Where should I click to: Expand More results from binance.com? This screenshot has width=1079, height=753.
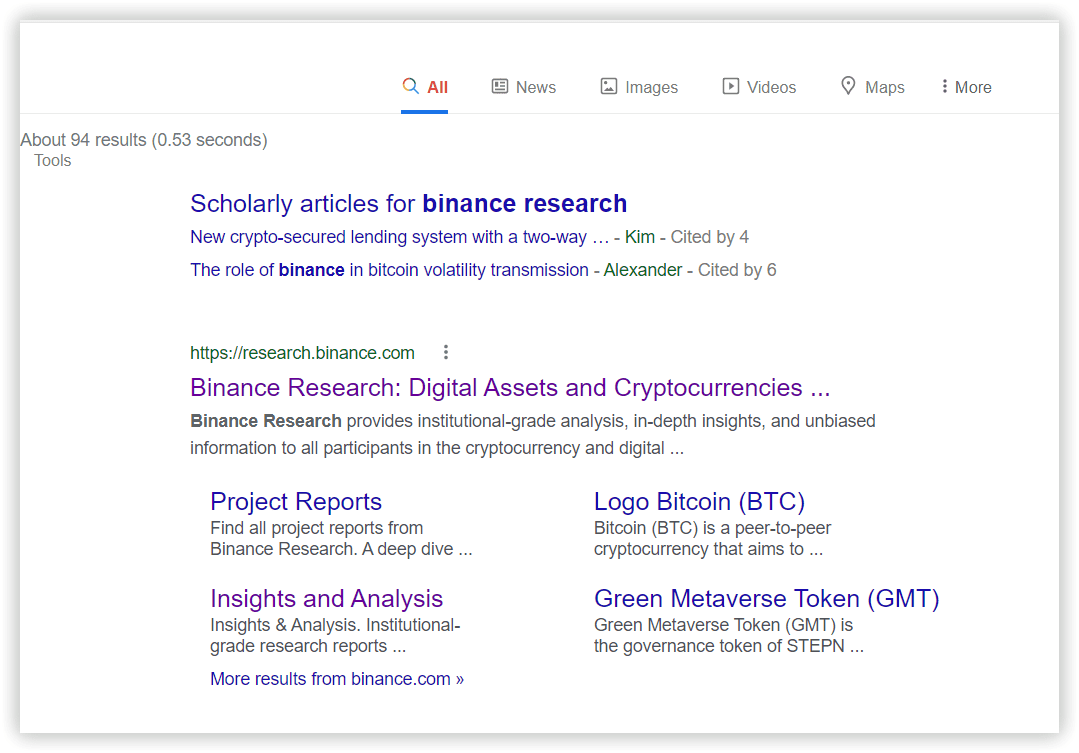(x=337, y=679)
